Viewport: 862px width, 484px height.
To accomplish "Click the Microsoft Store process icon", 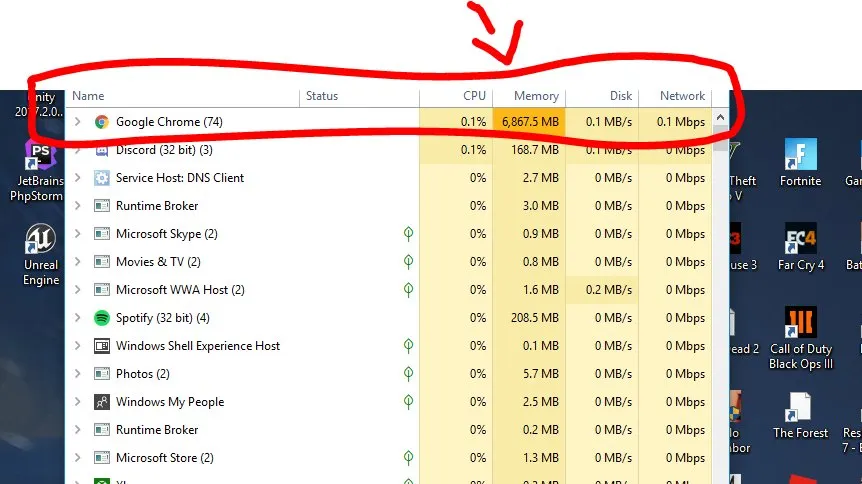I will (x=102, y=458).
